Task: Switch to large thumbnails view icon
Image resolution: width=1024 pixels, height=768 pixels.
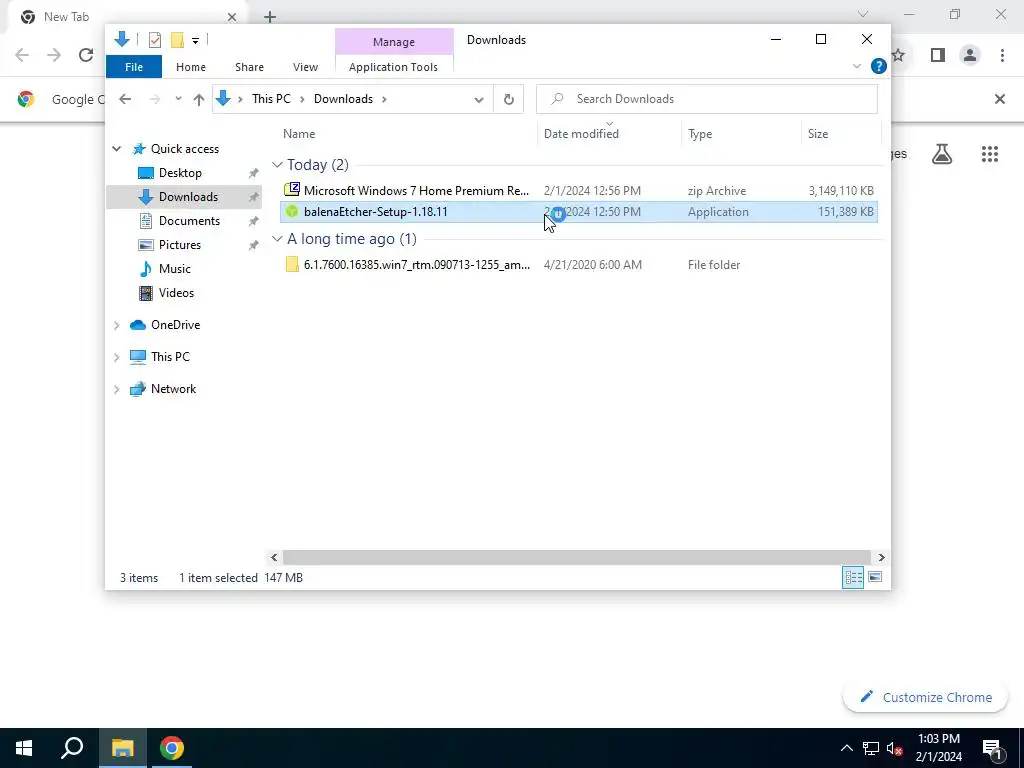Action: [875, 577]
